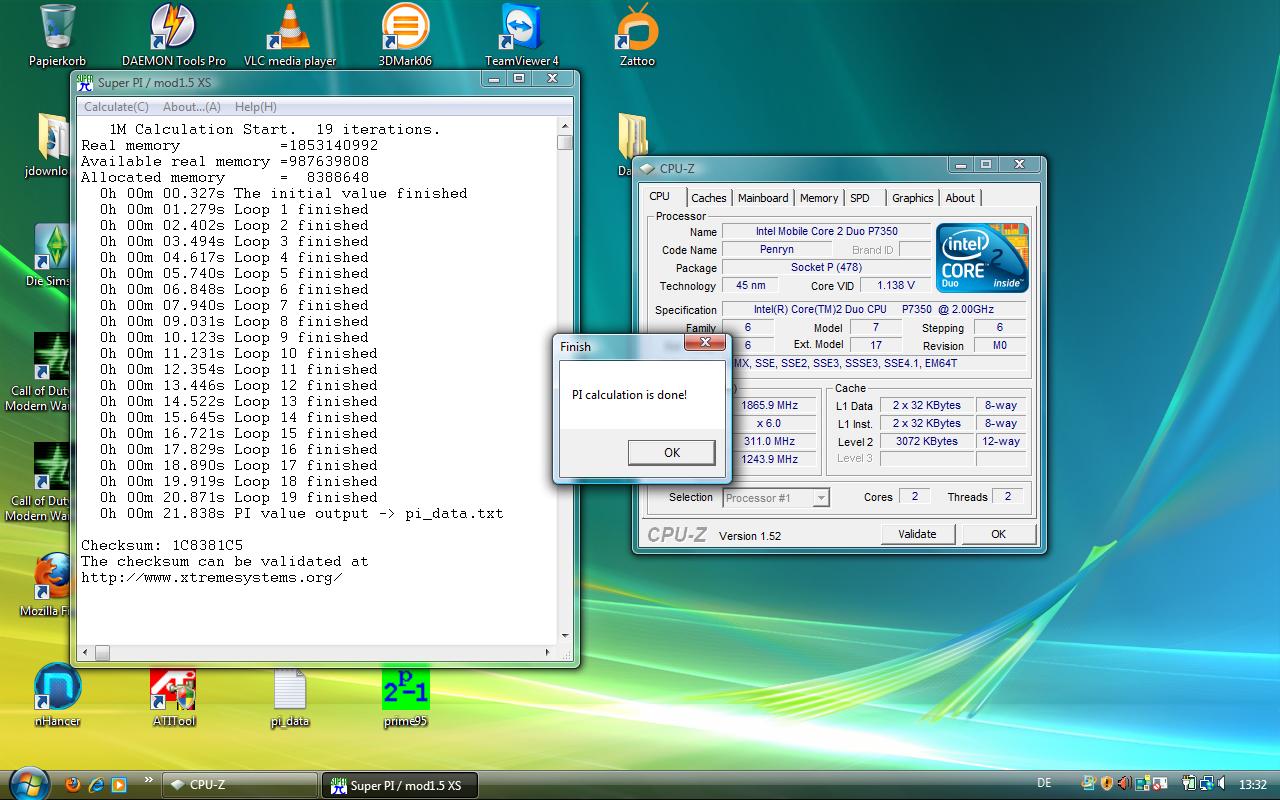The height and width of the screenshot is (800, 1280).
Task: Launch Internet Explorer from quick launch
Action: (x=96, y=785)
